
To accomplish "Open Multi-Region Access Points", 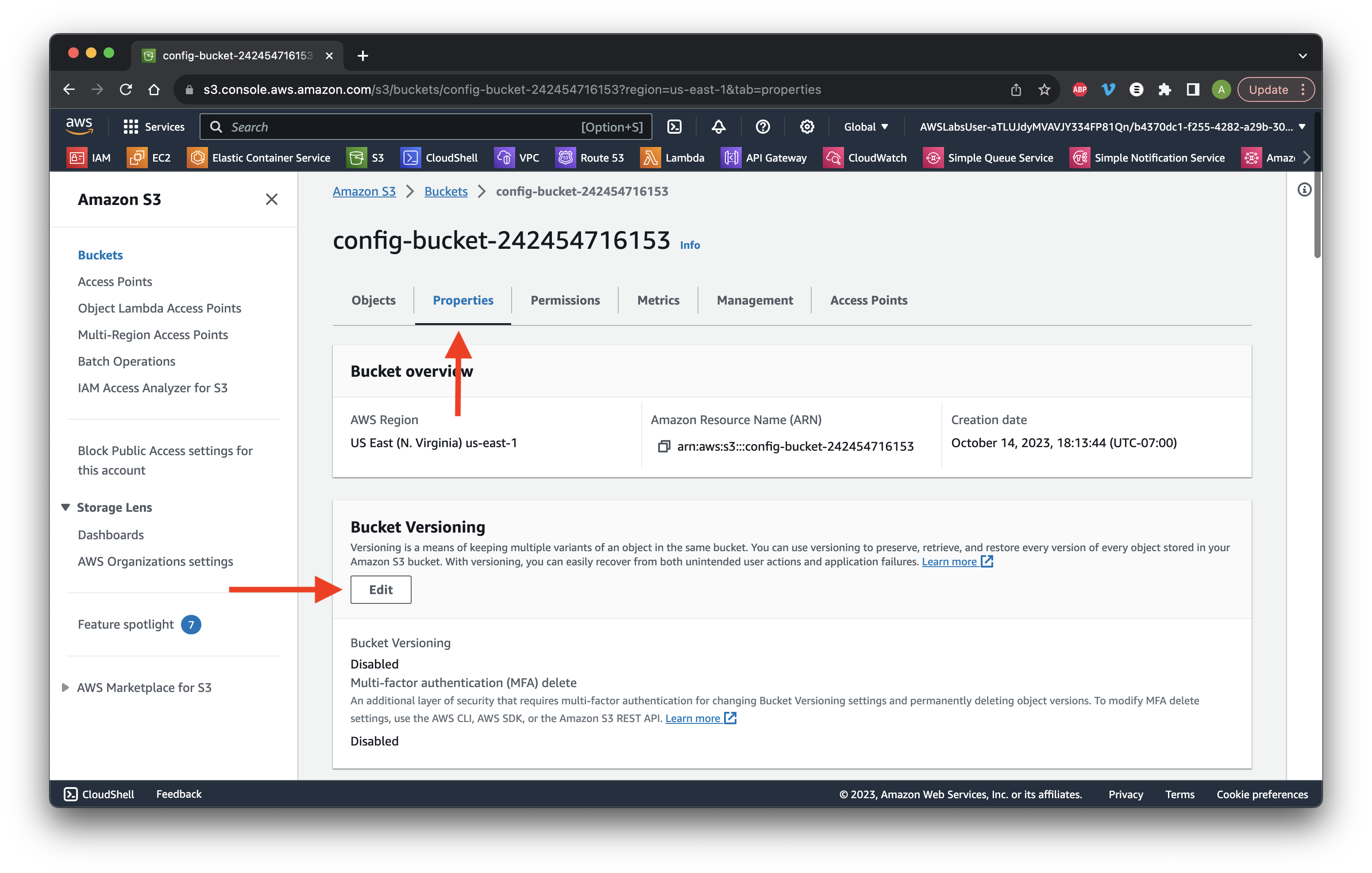I will (x=153, y=335).
